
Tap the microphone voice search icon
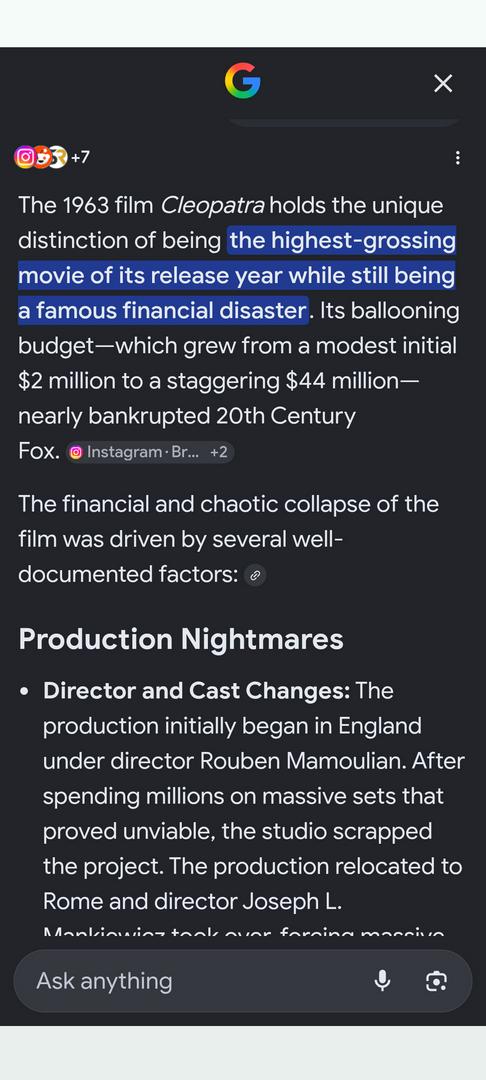point(382,981)
